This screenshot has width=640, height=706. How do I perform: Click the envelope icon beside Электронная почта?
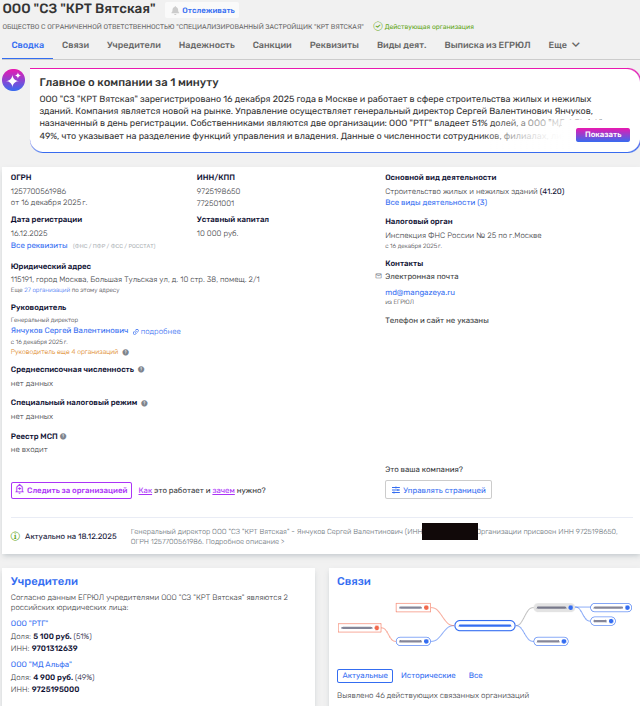pyautogui.click(x=378, y=275)
